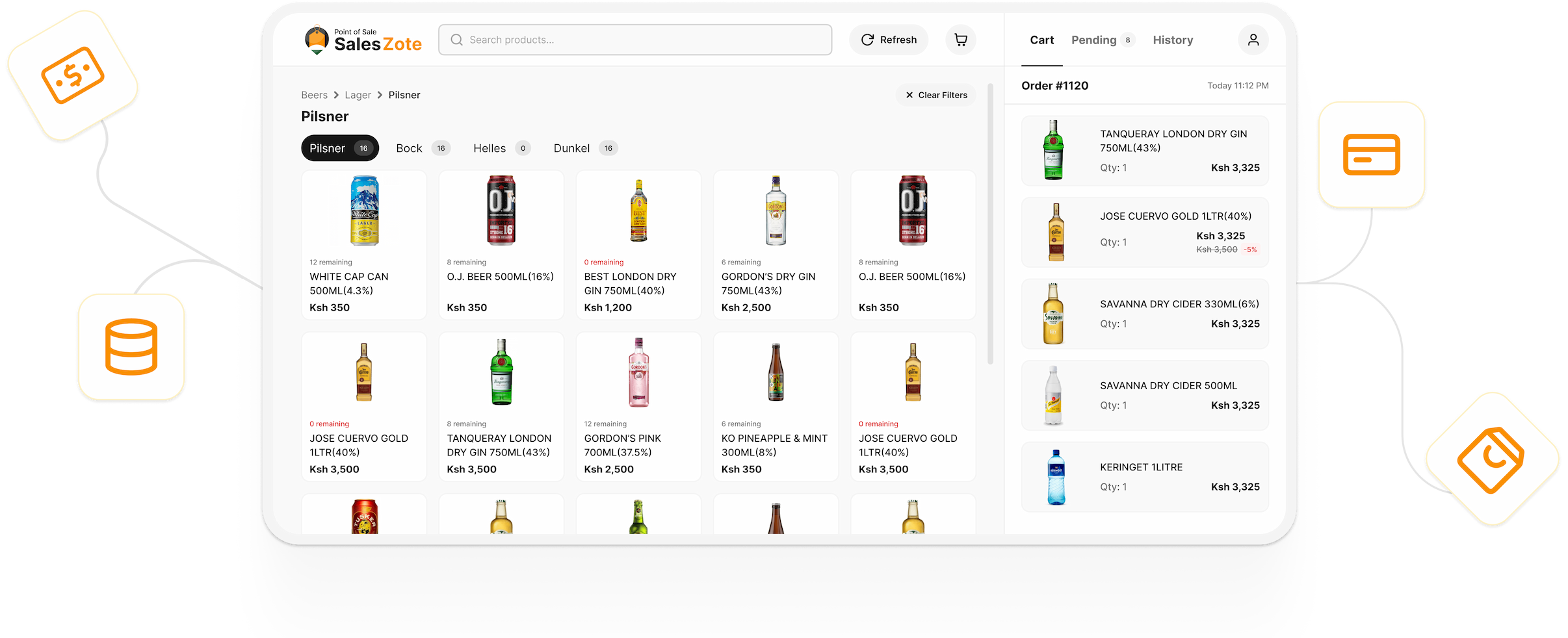Open Jose Cuervo Gold 1LTR cart item

click(x=1145, y=233)
